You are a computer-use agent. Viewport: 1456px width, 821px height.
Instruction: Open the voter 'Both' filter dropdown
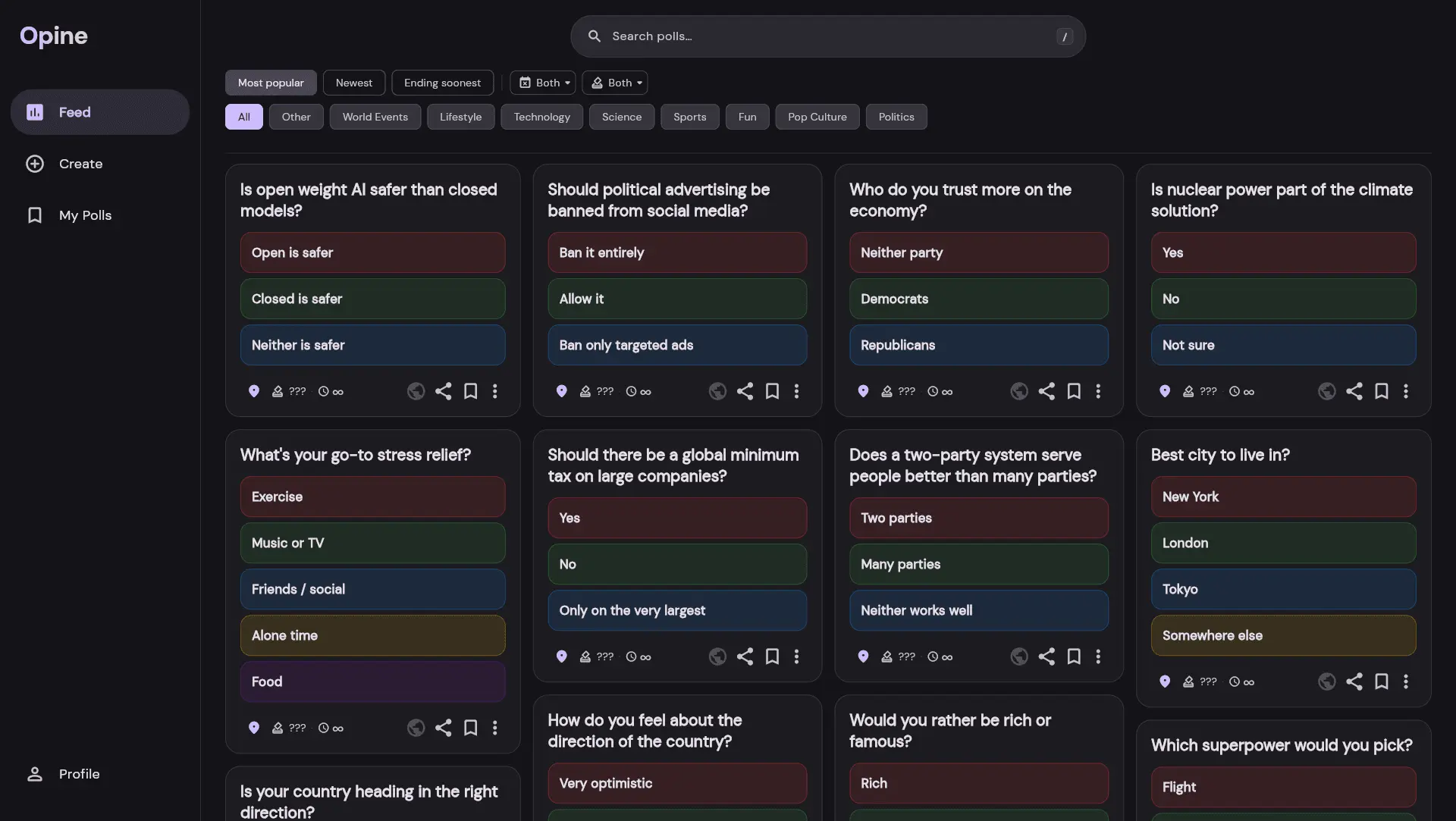(x=615, y=83)
